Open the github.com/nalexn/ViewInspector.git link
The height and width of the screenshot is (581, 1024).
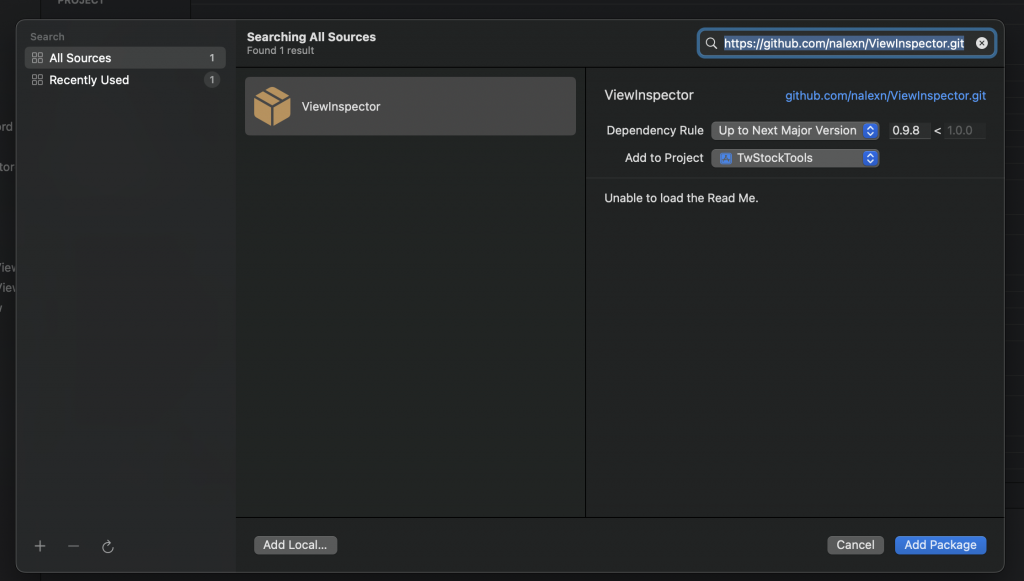[885, 96]
